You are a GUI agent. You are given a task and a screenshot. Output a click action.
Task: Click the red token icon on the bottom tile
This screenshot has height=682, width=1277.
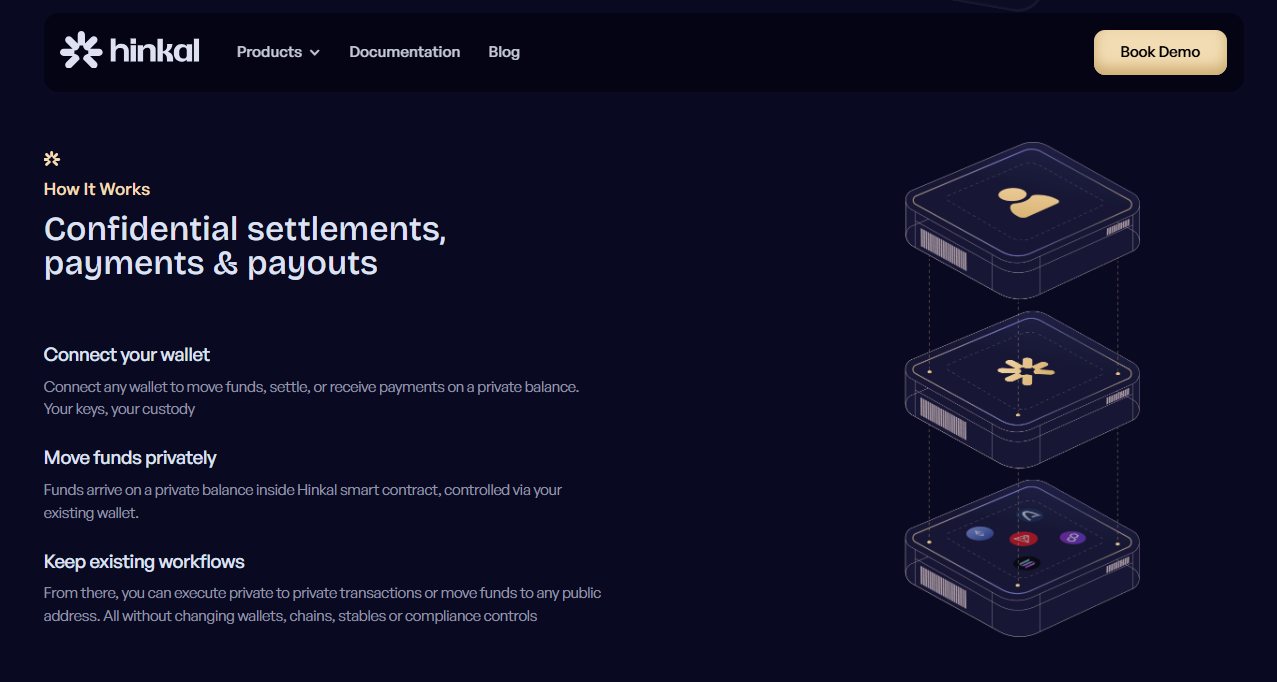coord(1023,539)
